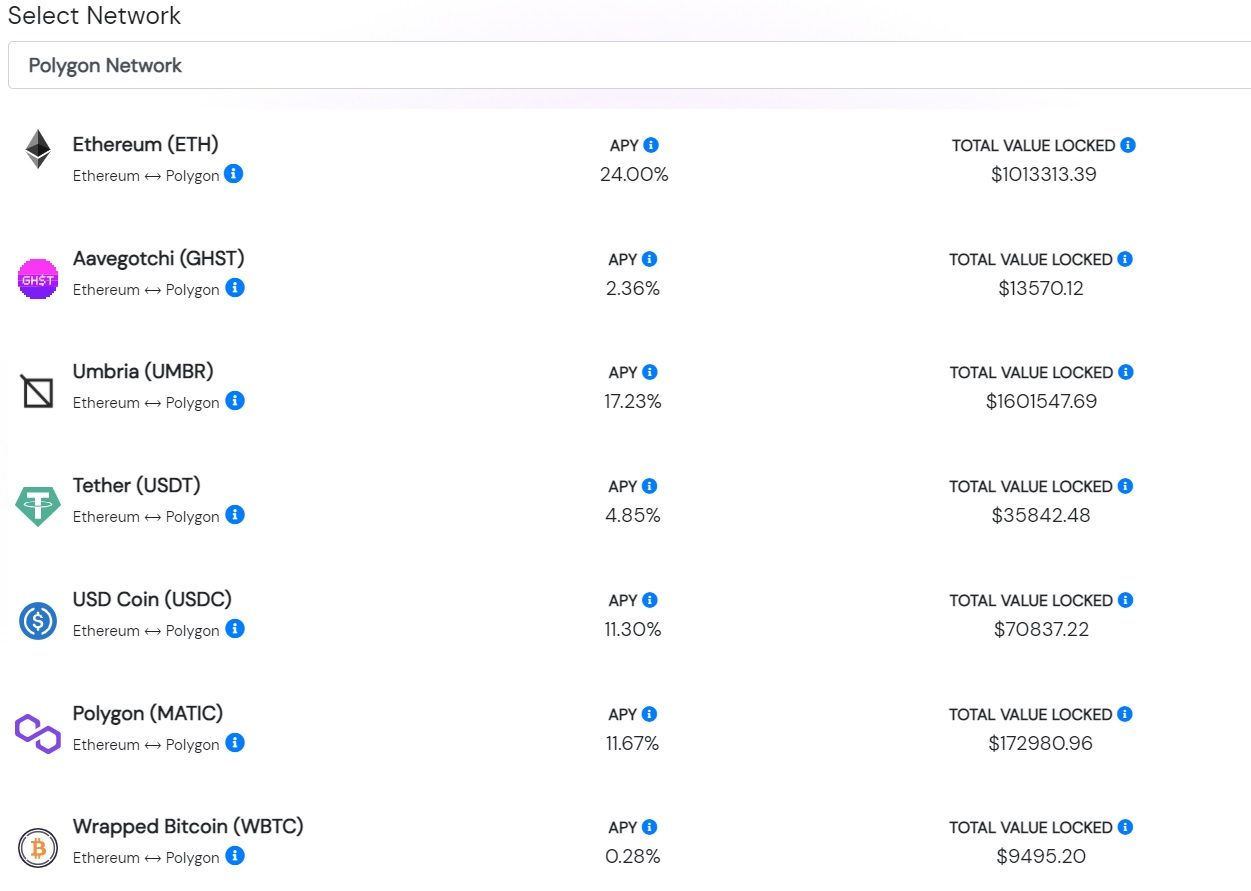Click Total Value Locked info icon, WBTC row

tap(1125, 827)
